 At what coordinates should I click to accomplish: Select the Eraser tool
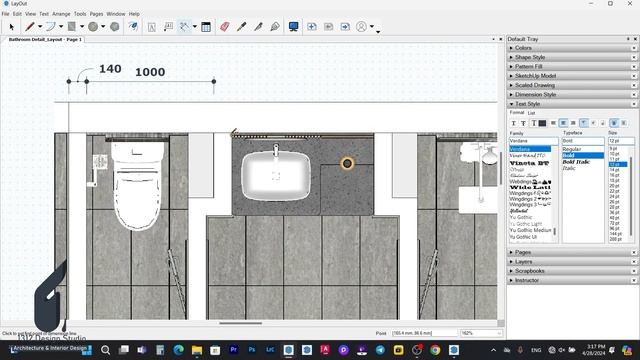(224, 27)
